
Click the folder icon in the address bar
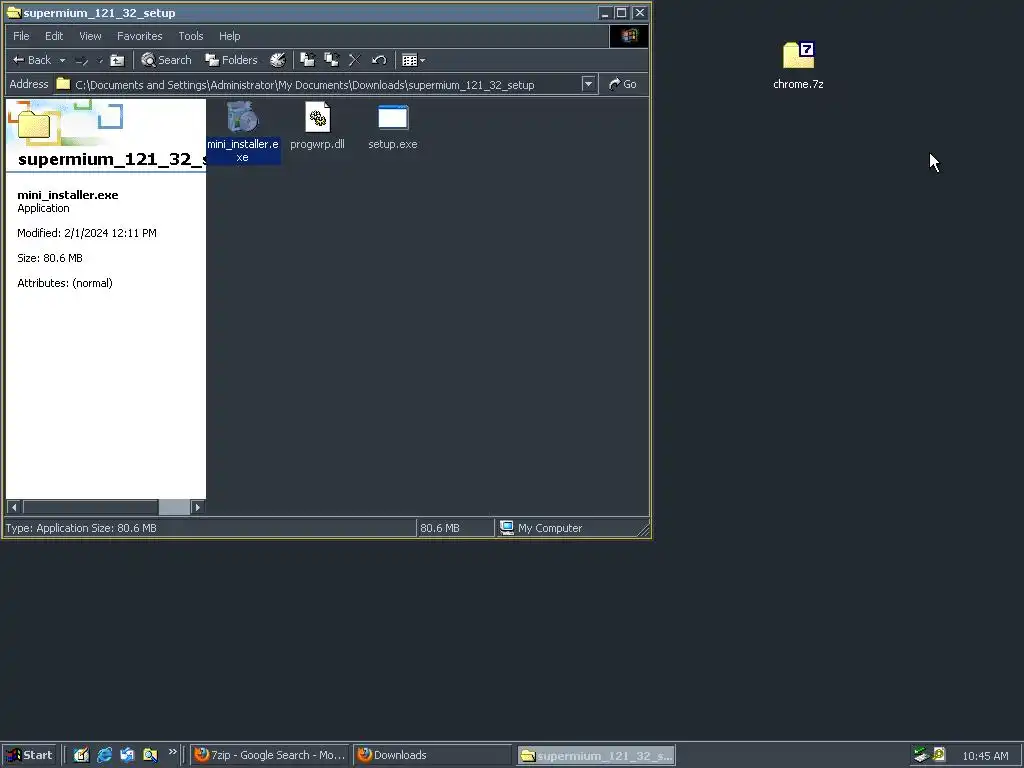pos(63,84)
